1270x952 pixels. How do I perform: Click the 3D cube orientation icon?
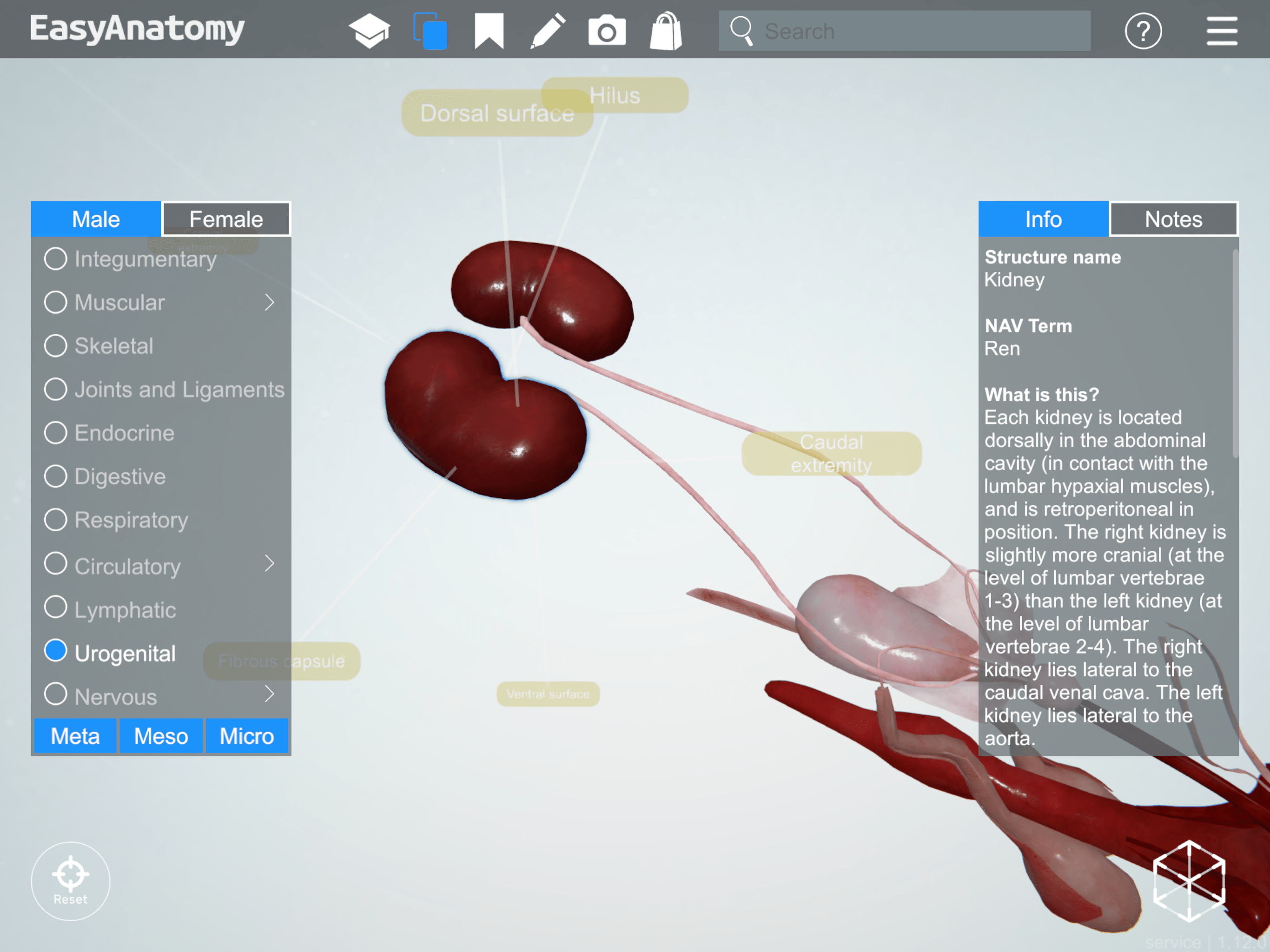point(1189,880)
